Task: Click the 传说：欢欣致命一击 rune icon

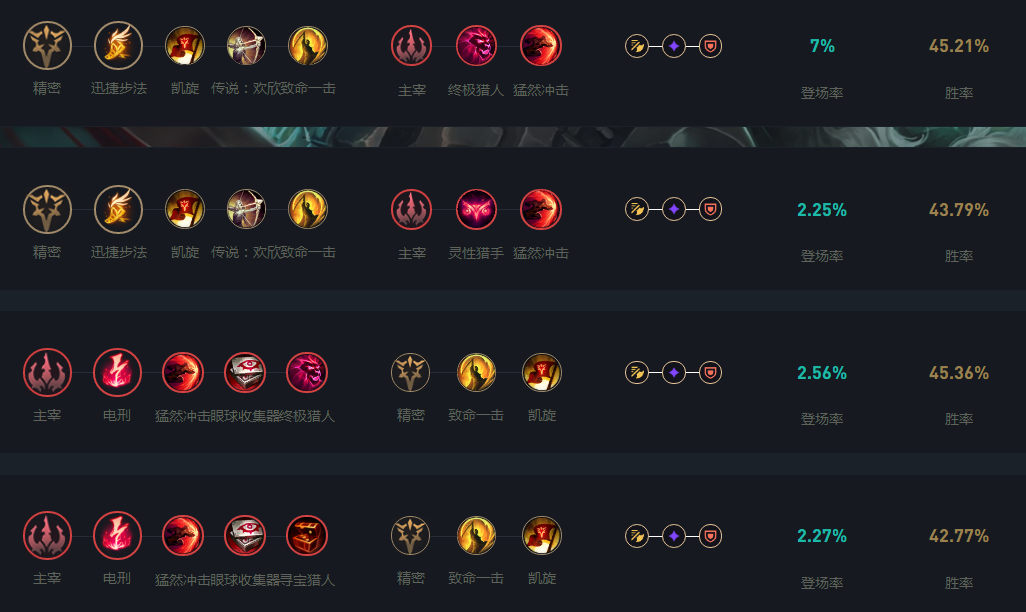Action: point(245,44)
